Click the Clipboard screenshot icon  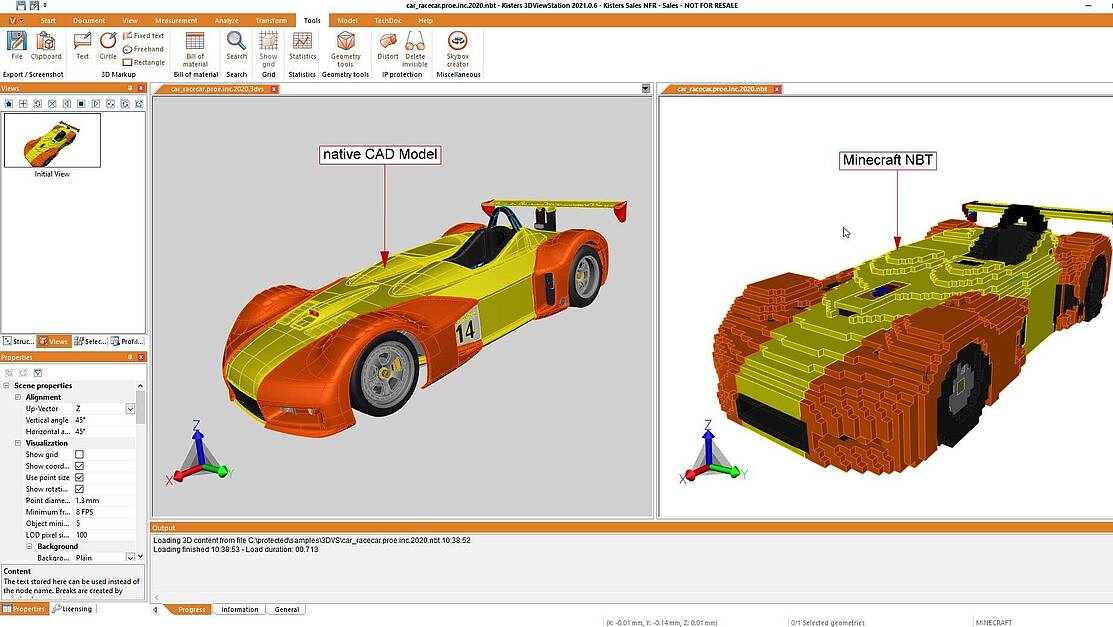46,45
